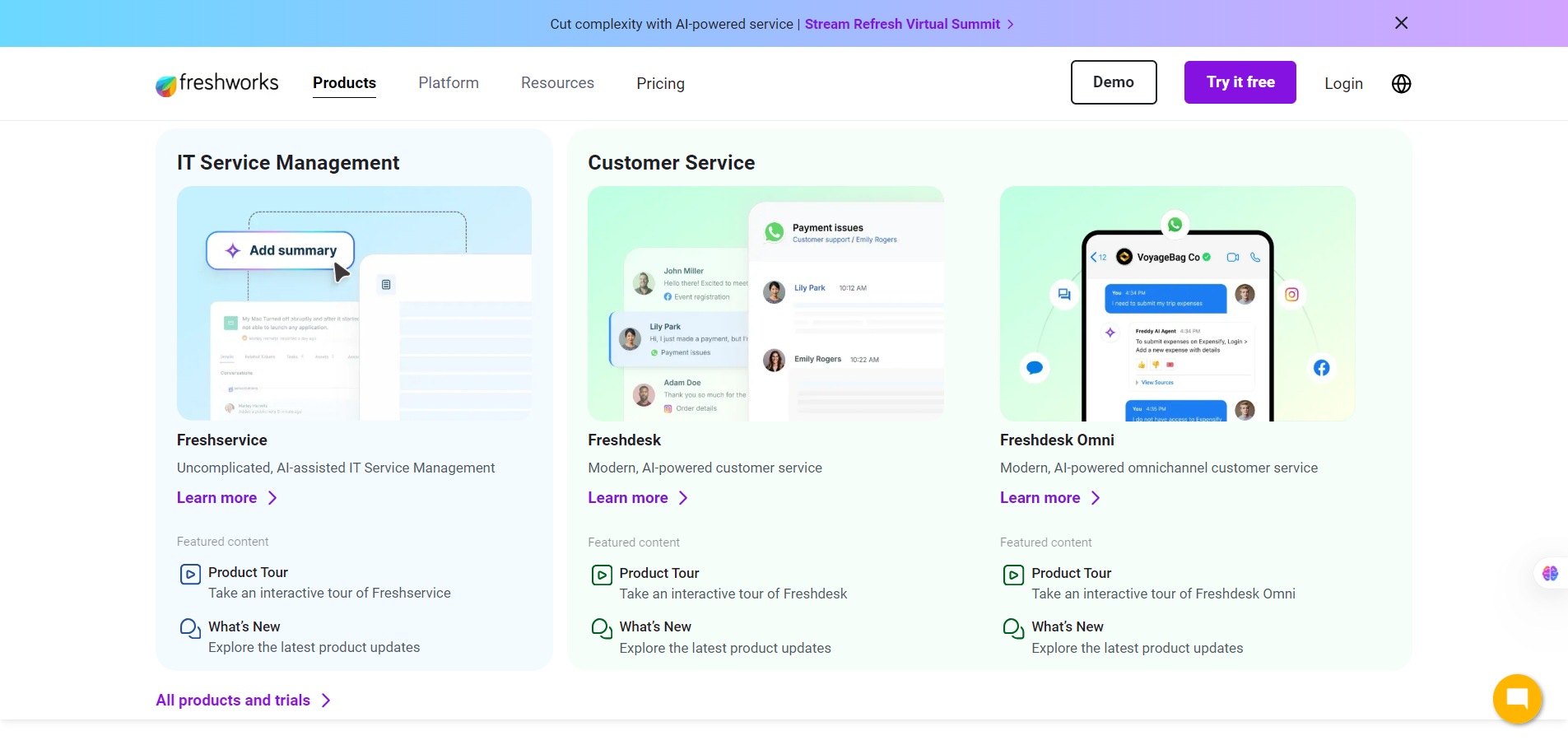The width and height of the screenshot is (1568, 745).
Task: Click the Freshdesk Omni product title
Action: point(1057,440)
